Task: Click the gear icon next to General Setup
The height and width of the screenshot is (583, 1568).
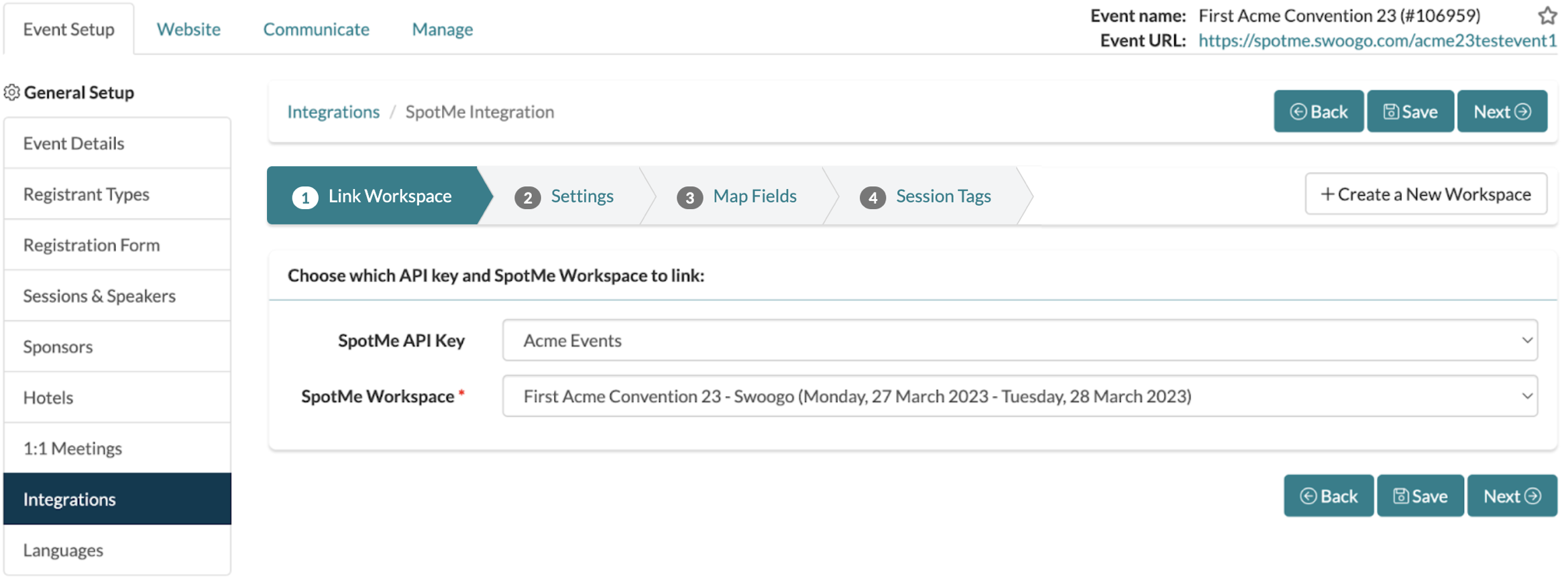Action: 12,92
